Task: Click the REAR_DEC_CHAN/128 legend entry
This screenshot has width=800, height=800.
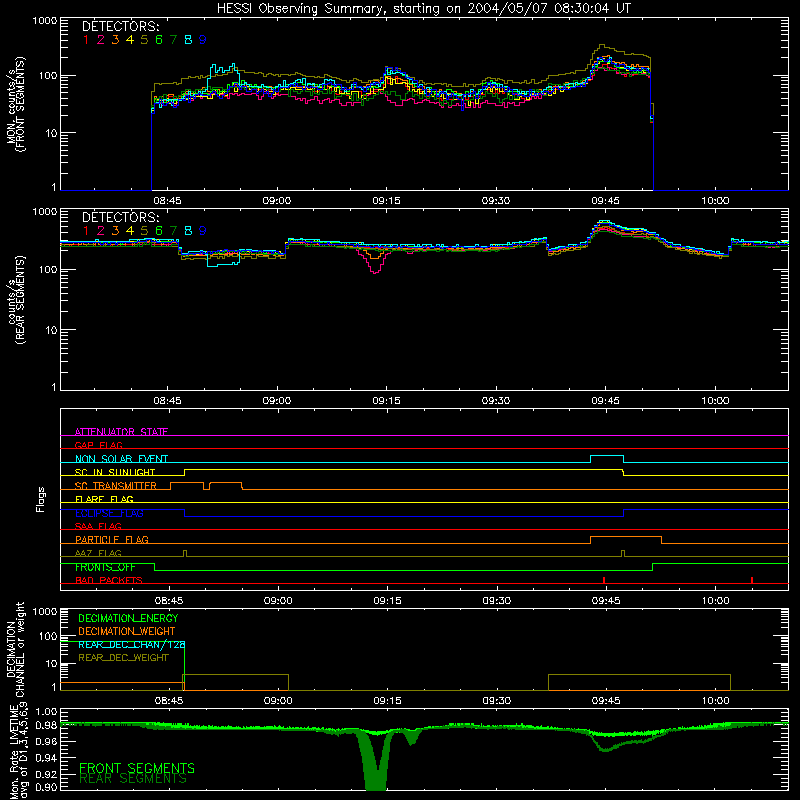Action: 132,644
